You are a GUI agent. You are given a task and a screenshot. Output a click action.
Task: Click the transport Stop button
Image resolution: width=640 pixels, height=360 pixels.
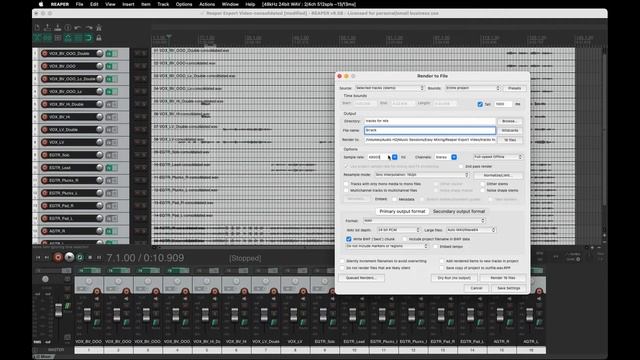tap(90, 258)
